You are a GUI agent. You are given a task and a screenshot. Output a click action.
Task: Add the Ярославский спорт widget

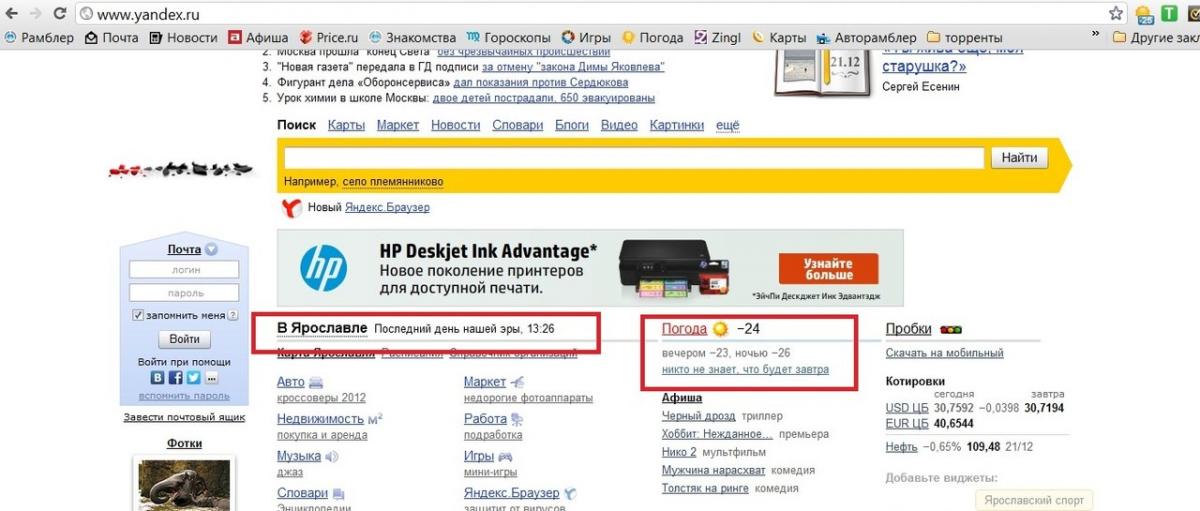click(x=1034, y=500)
